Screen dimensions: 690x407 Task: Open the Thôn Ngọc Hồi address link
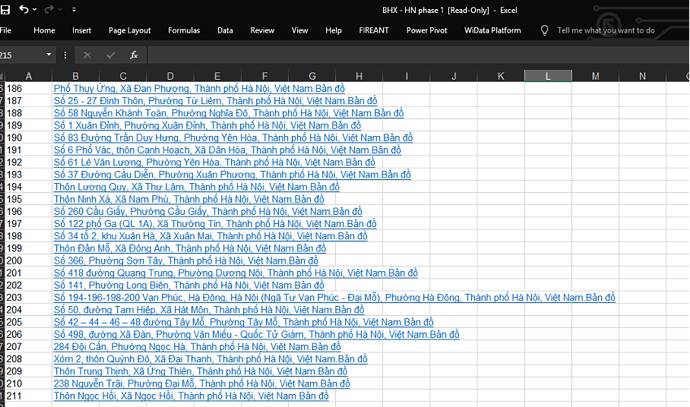(191, 396)
